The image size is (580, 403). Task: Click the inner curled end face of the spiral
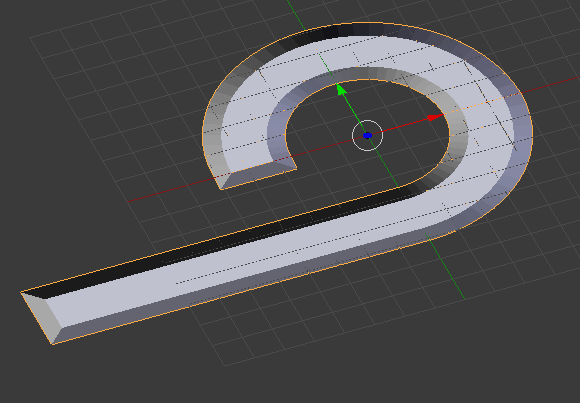pyautogui.click(x=259, y=176)
